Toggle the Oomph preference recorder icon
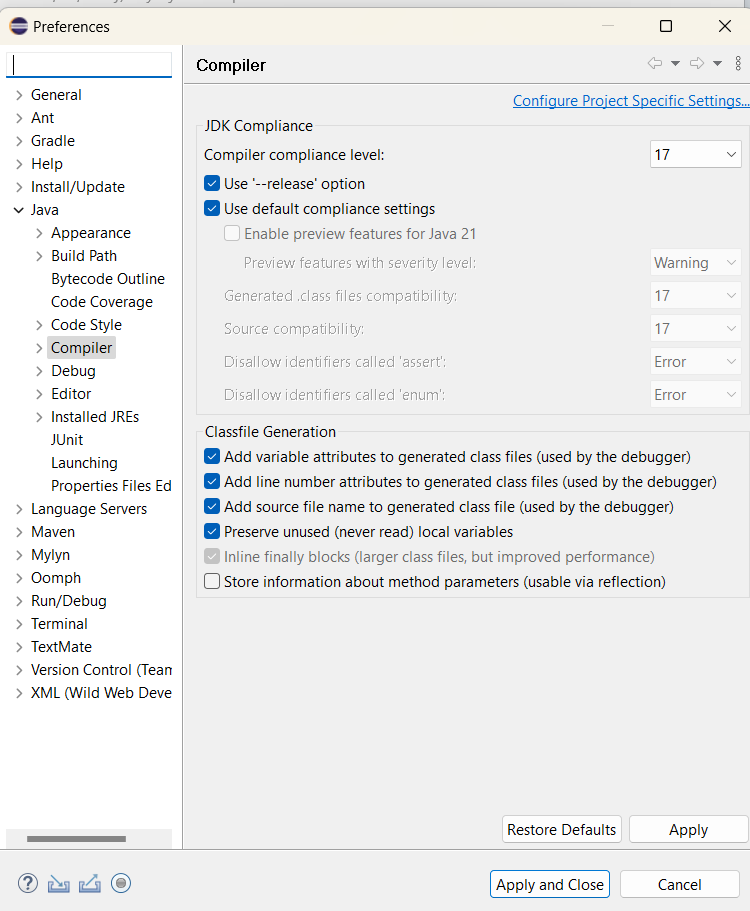The image size is (750, 911). click(121, 884)
